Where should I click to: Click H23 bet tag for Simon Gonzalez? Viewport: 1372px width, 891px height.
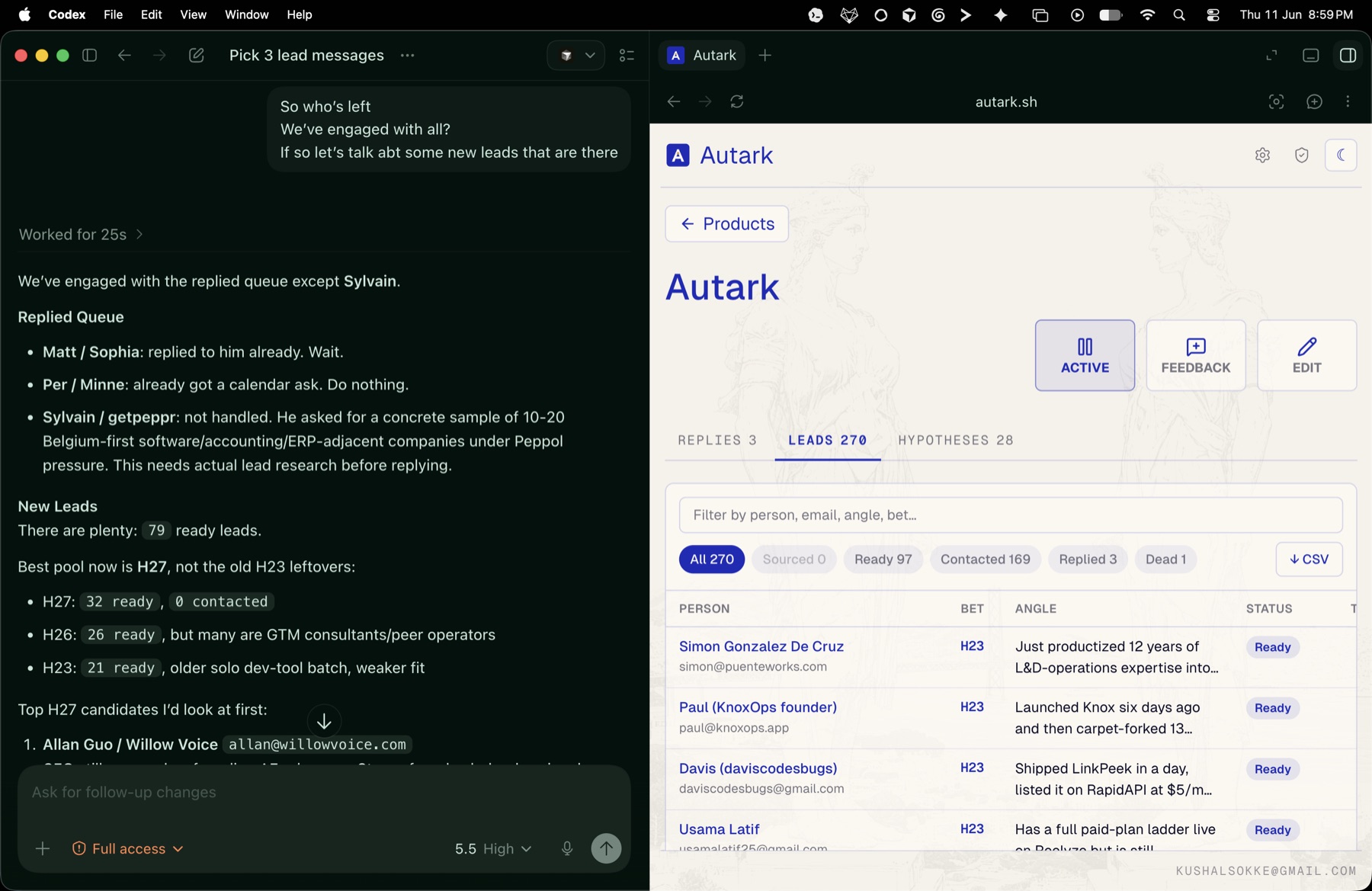[972, 646]
